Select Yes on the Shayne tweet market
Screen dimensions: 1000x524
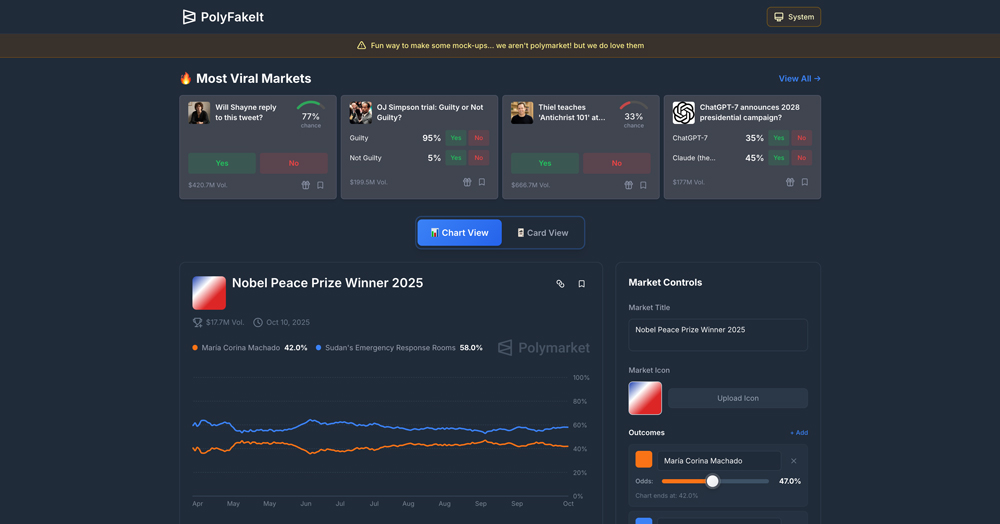coord(222,163)
